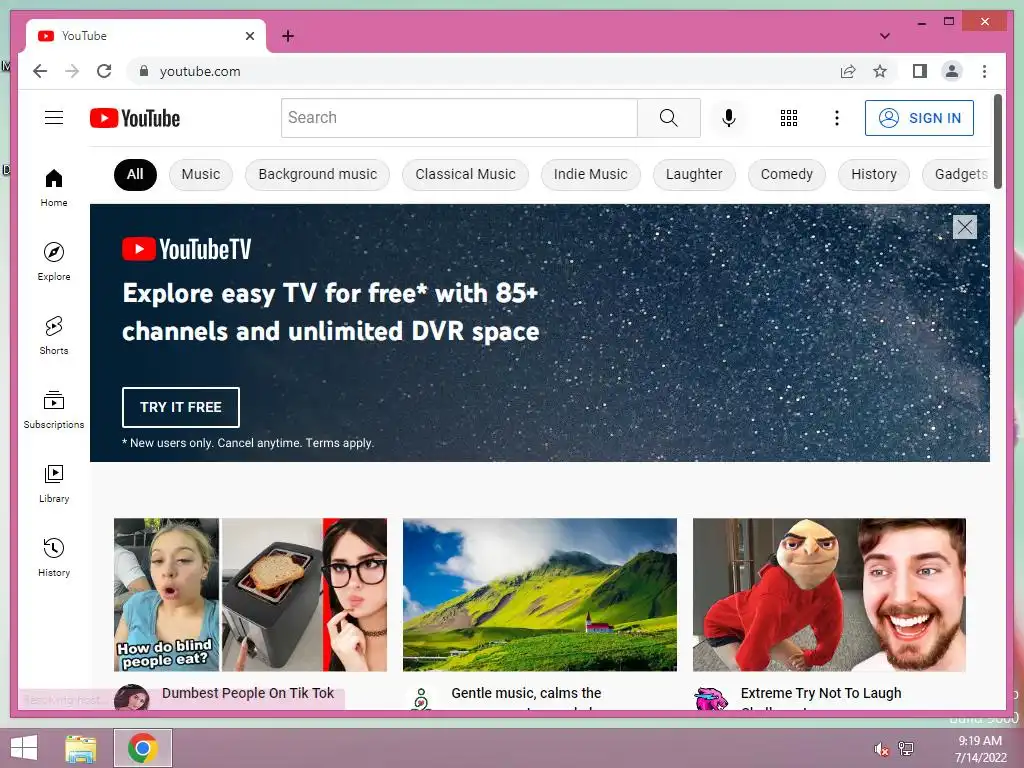Viewport: 1024px width, 768px height.
Task: Click the magnifier search button
Action: [x=669, y=118]
